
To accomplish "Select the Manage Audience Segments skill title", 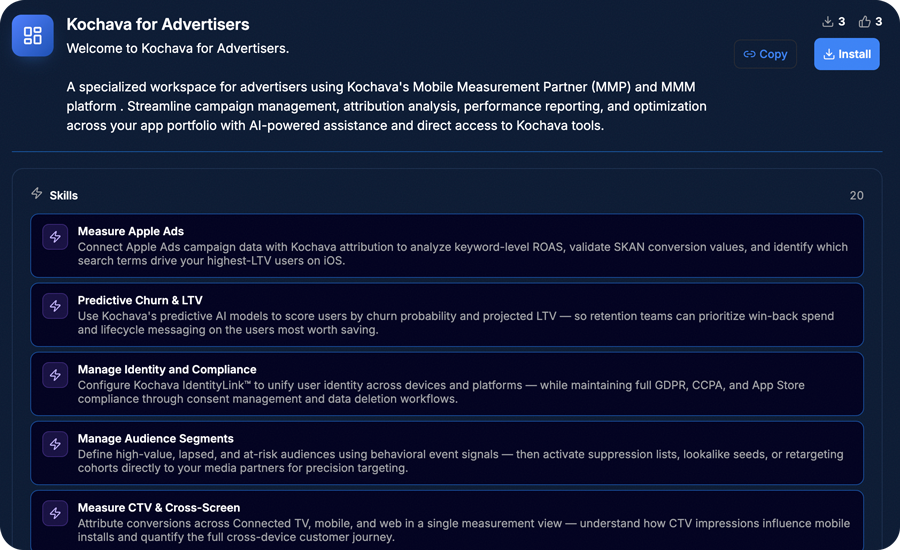I will point(156,439).
